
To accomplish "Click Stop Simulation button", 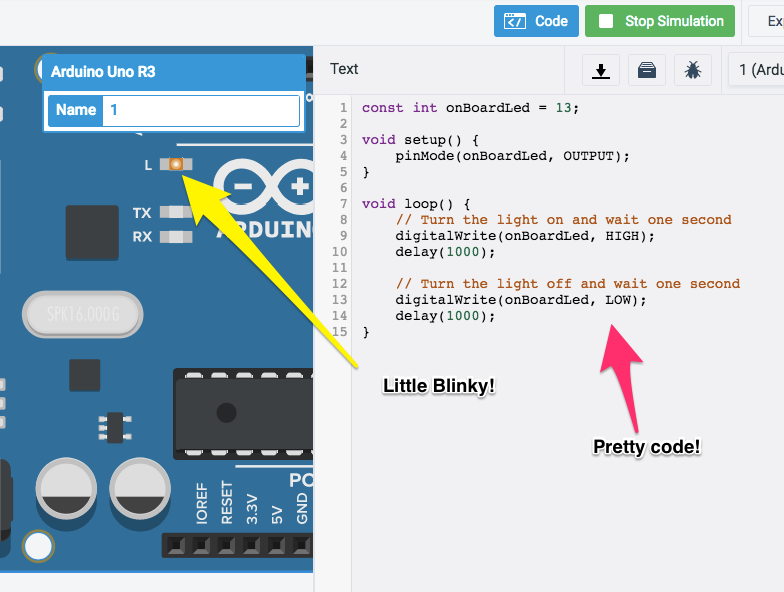I will (660, 21).
